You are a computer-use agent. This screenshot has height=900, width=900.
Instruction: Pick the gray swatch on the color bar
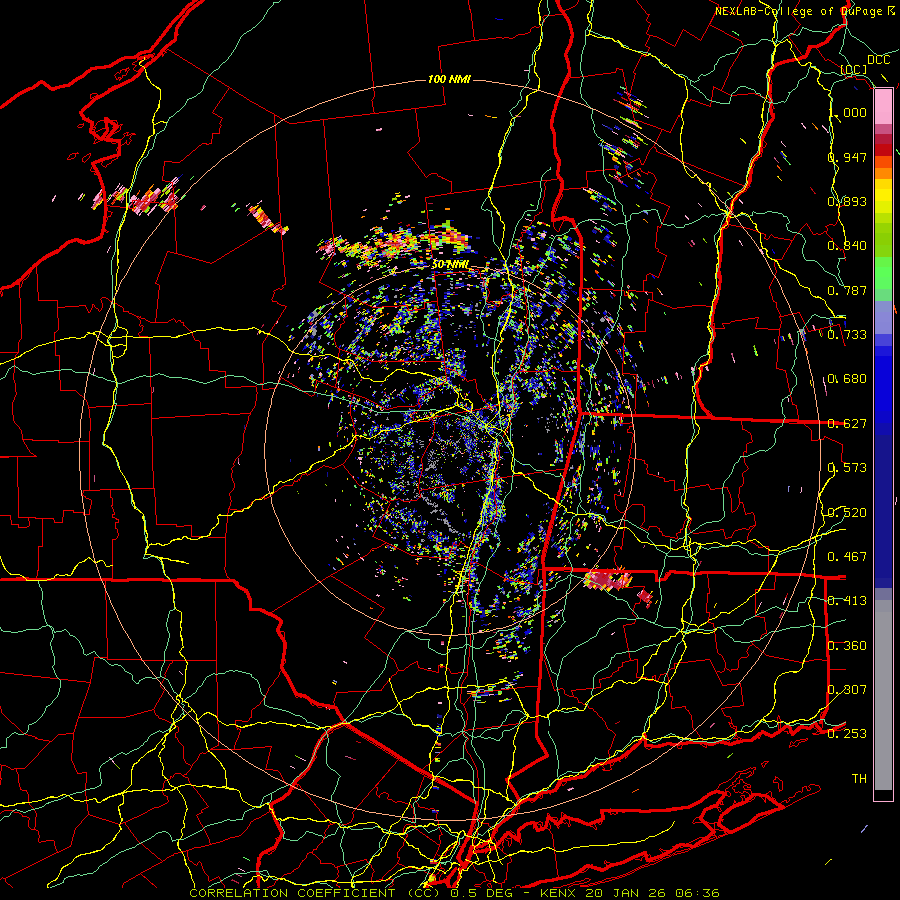[883, 695]
